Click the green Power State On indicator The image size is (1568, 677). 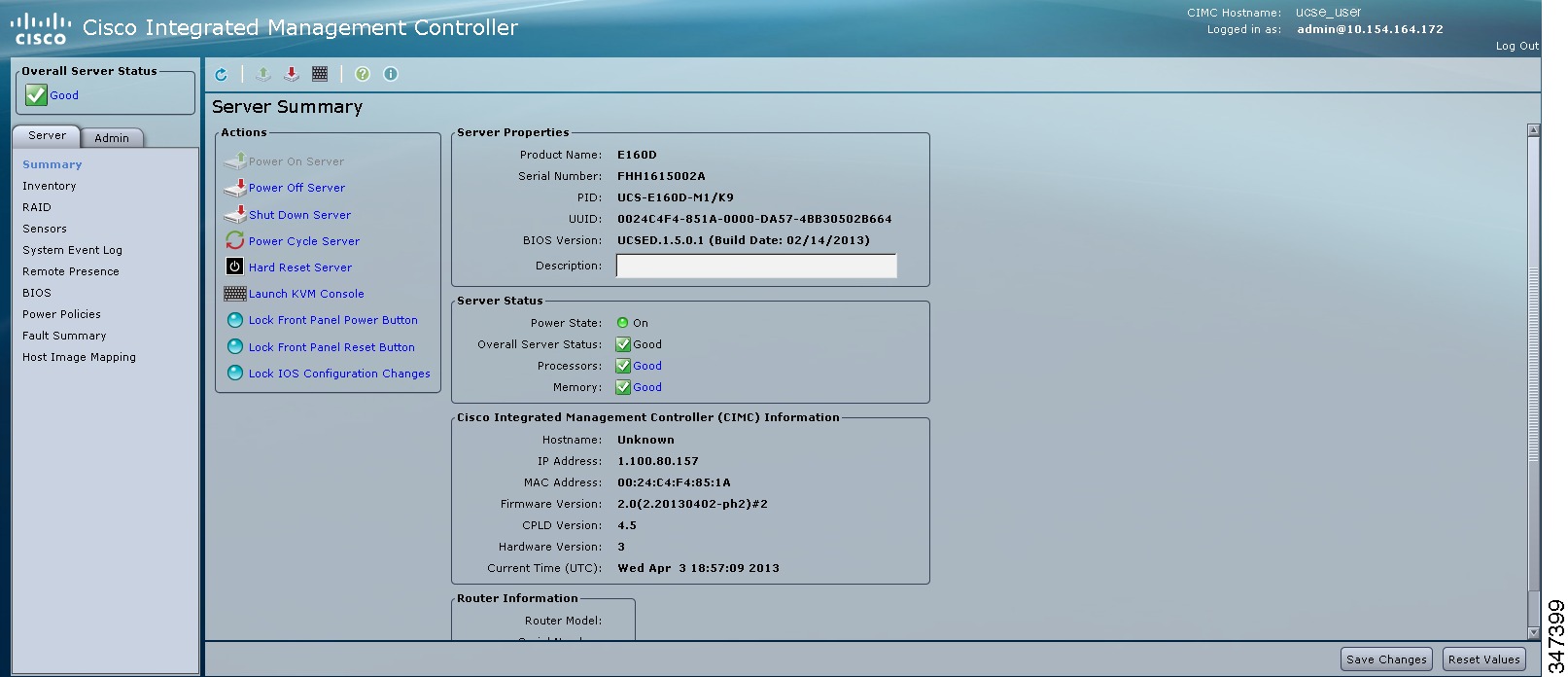coord(623,323)
